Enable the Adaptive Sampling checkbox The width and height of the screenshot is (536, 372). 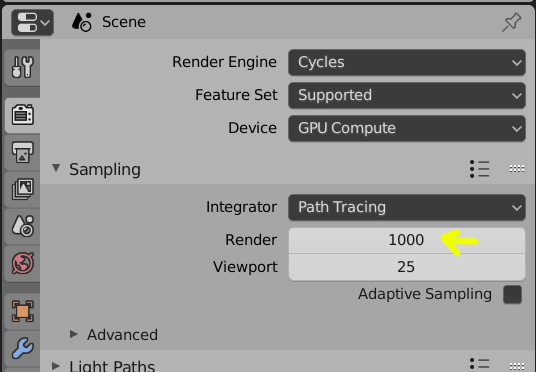(x=512, y=294)
